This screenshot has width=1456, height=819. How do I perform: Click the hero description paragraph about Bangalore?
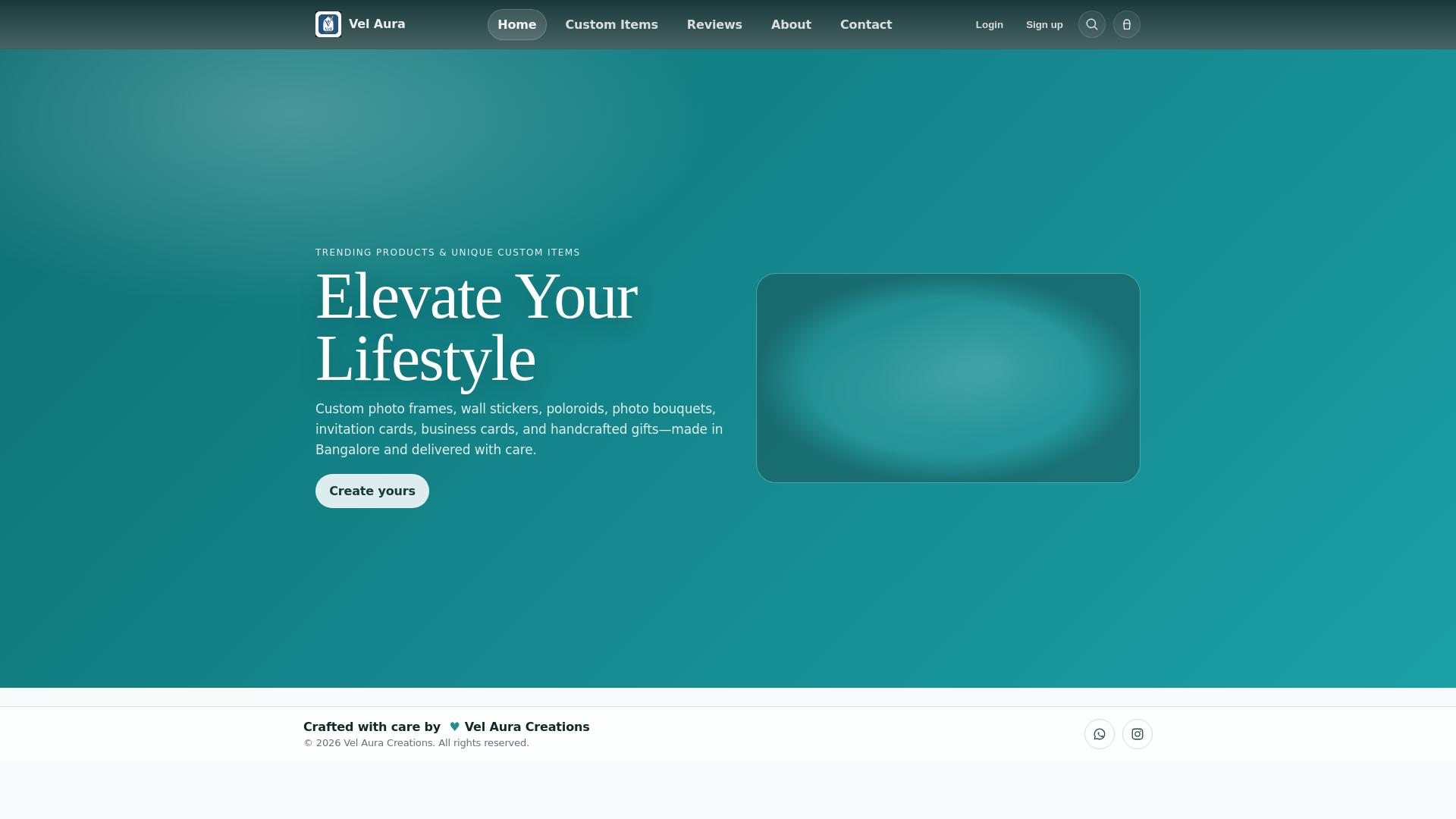(520, 429)
